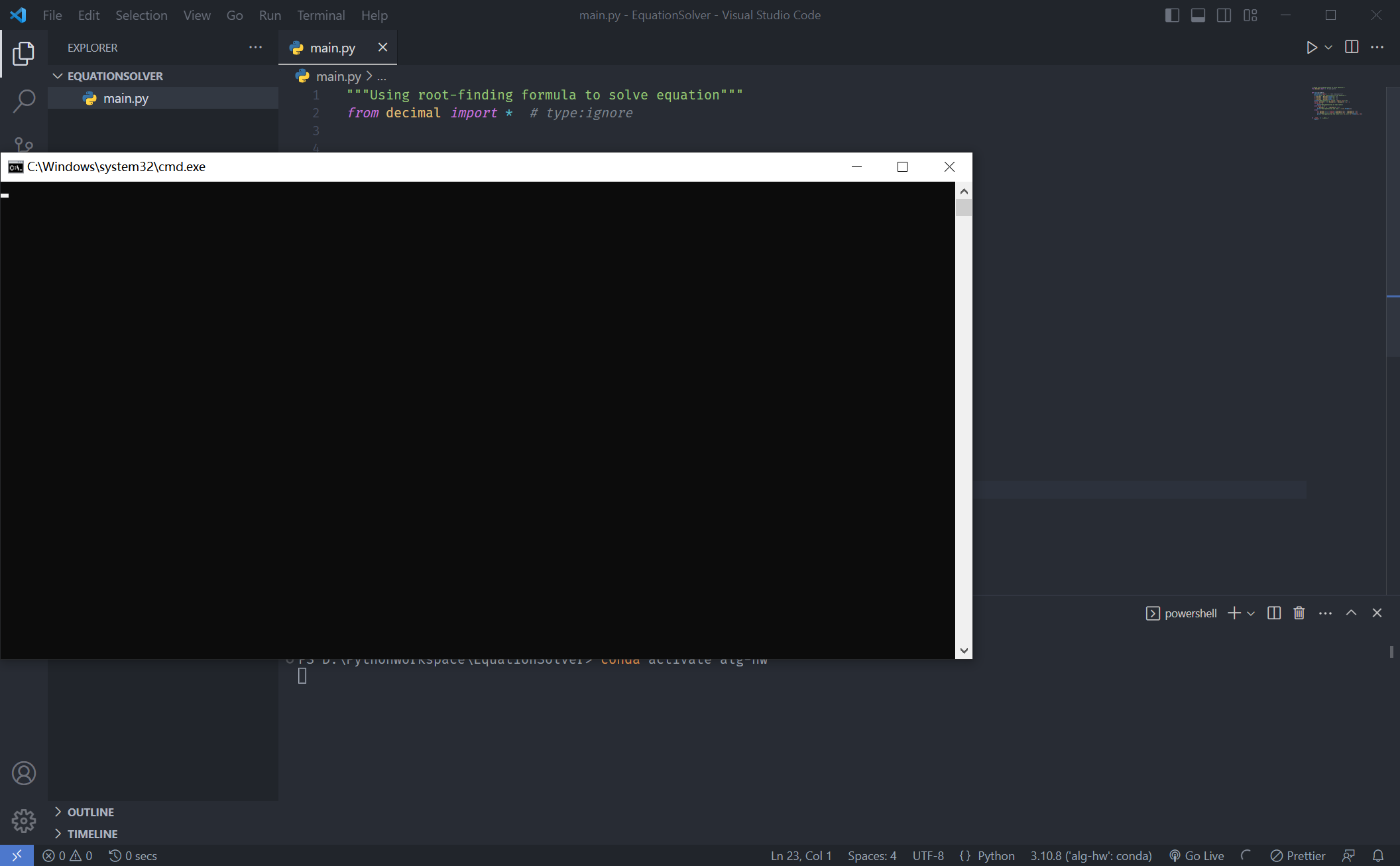Viewport: 1400px width, 866px height.
Task: Change encoding via UTF-8 status item
Action: [928, 856]
